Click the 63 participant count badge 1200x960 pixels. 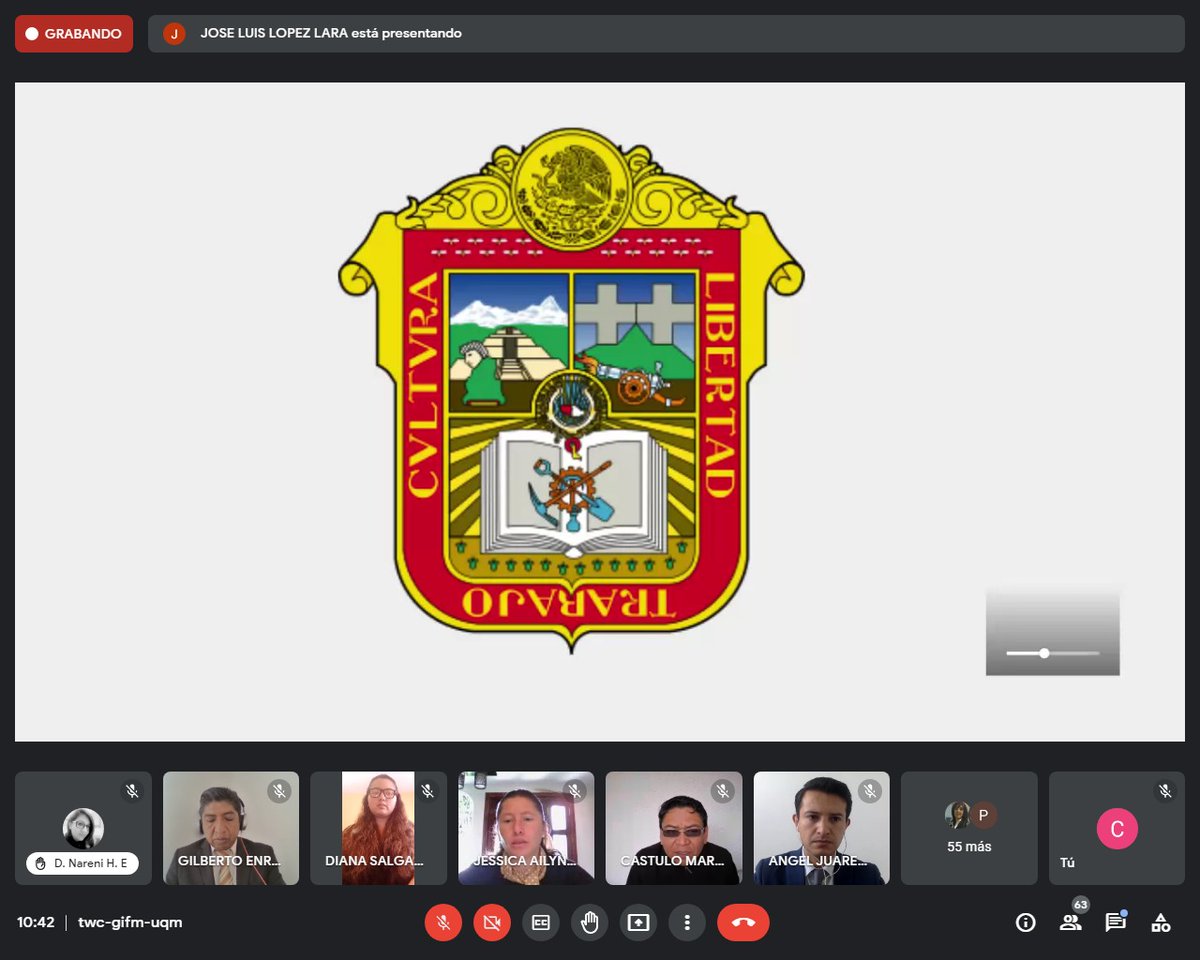coord(1080,905)
